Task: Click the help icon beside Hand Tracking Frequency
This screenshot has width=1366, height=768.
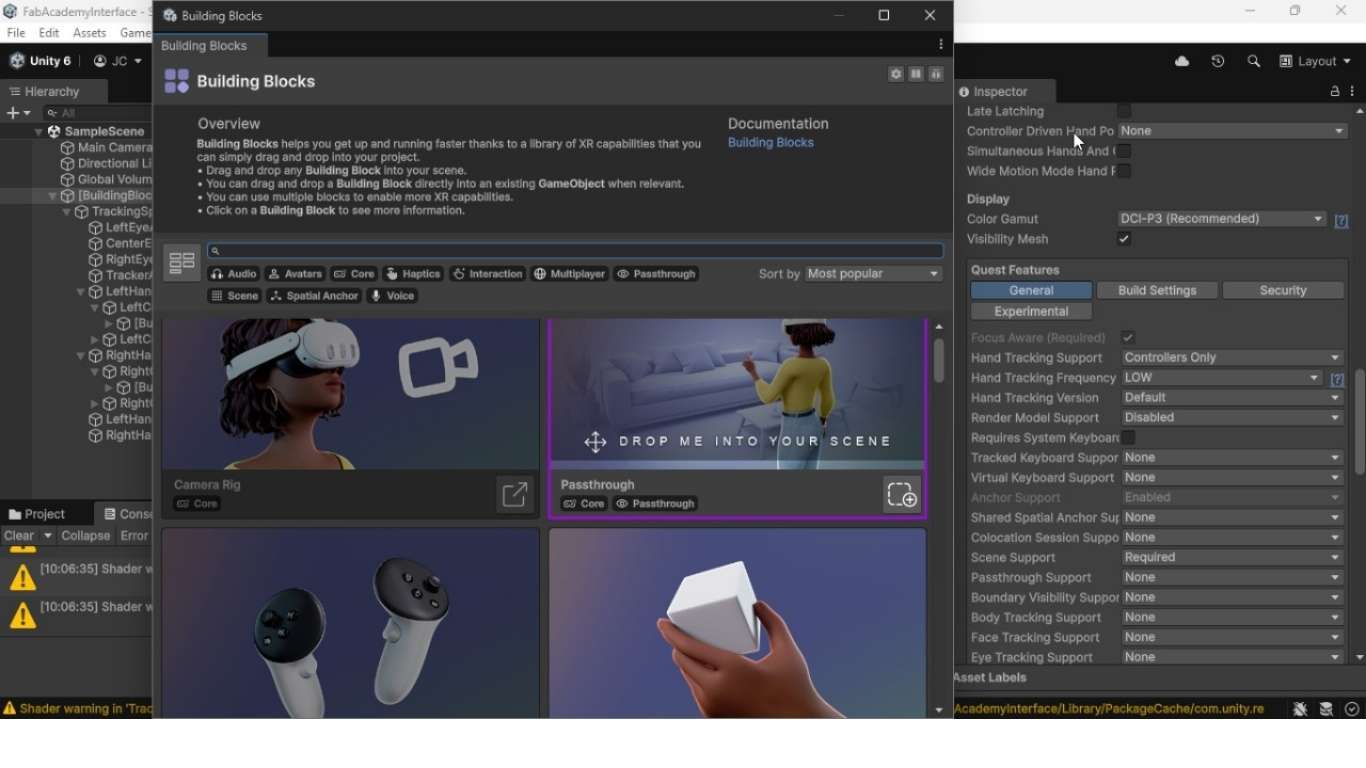Action: [x=1338, y=380]
